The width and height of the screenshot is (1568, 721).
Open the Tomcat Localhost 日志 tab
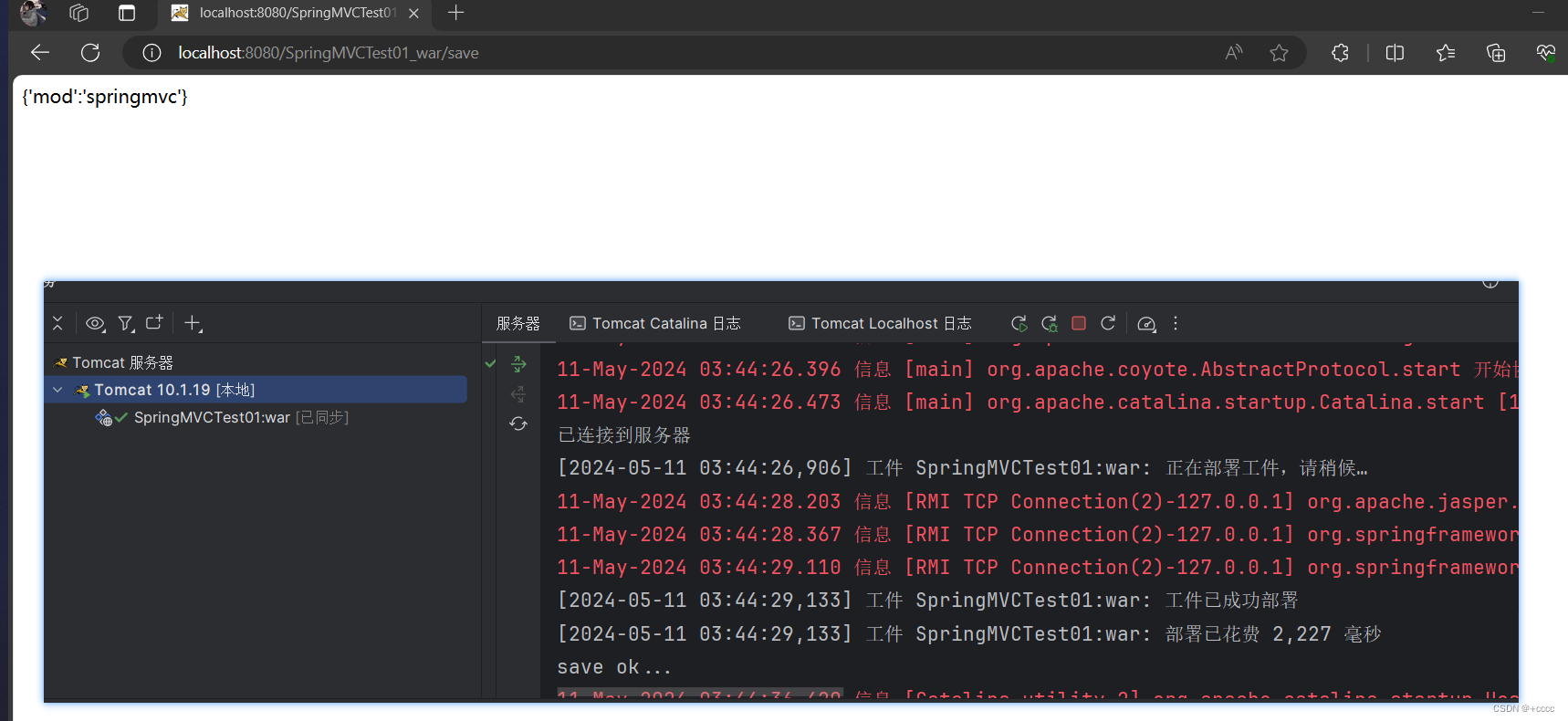click(x=880, y=323)
